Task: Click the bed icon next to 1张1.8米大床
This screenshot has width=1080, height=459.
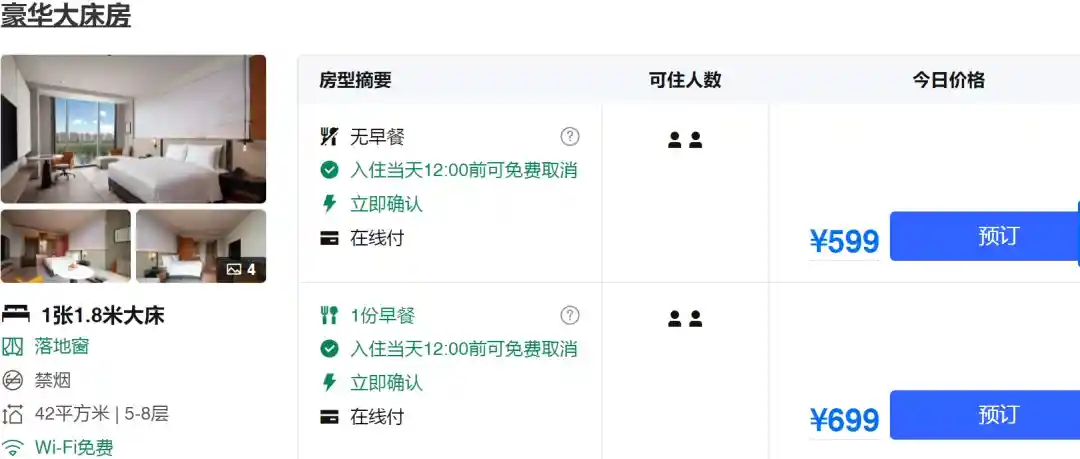Action: [15, 315]
